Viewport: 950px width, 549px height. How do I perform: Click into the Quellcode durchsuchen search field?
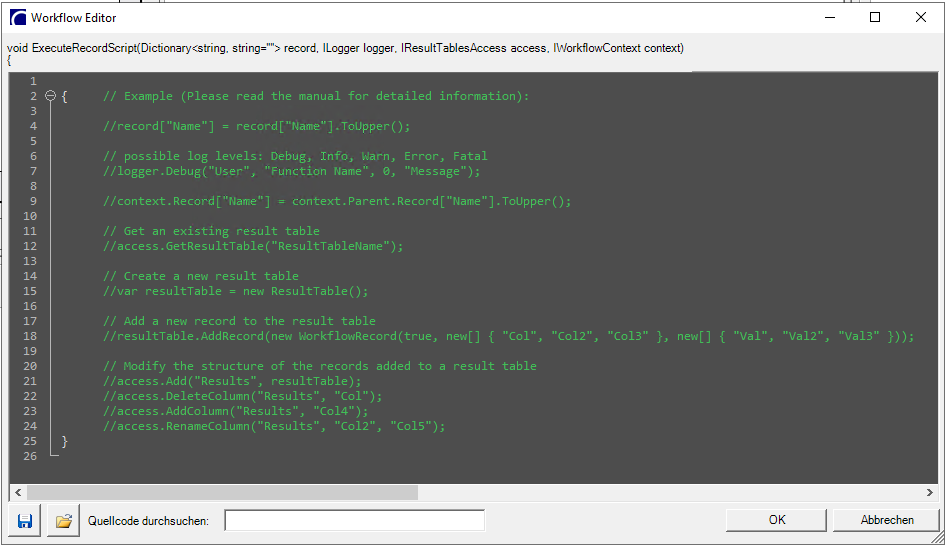point(354,521)
